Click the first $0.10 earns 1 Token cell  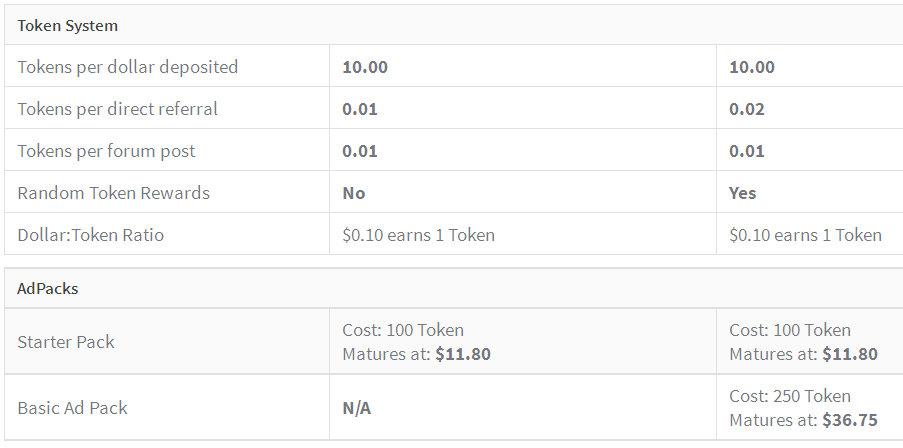pyautogui.click(x=418, y=236)
